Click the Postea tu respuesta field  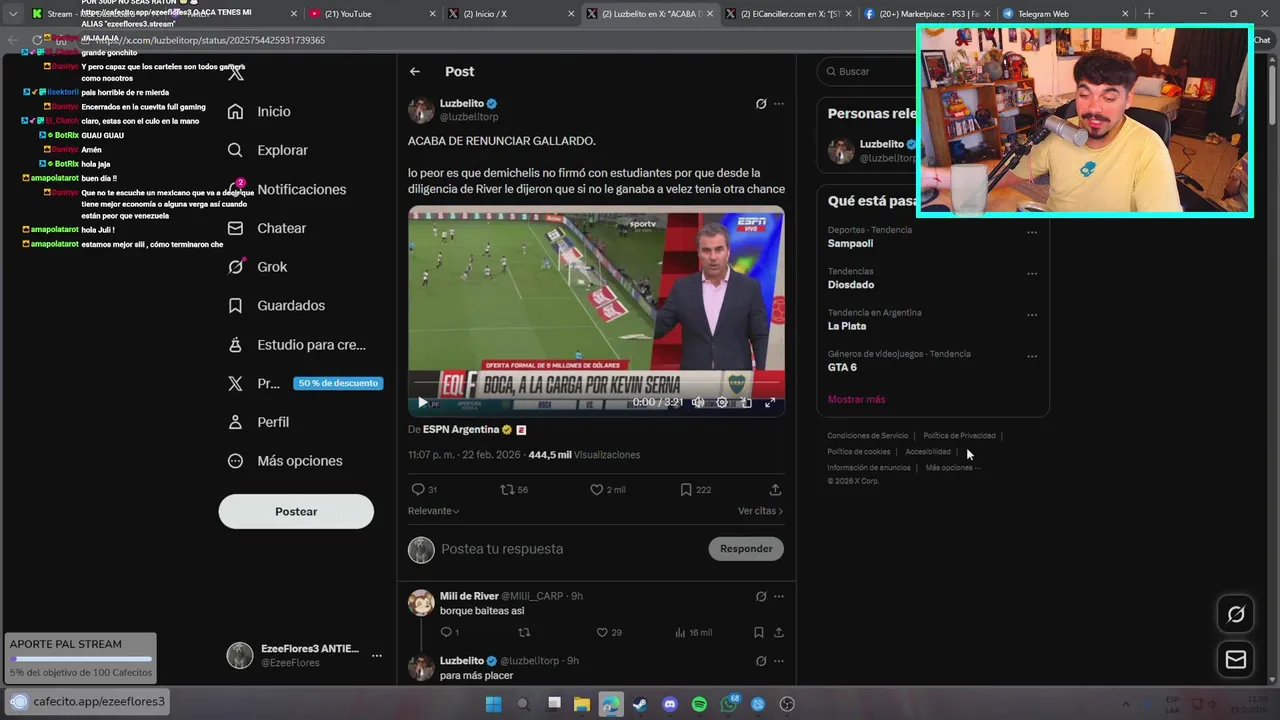tap(570, 549)
